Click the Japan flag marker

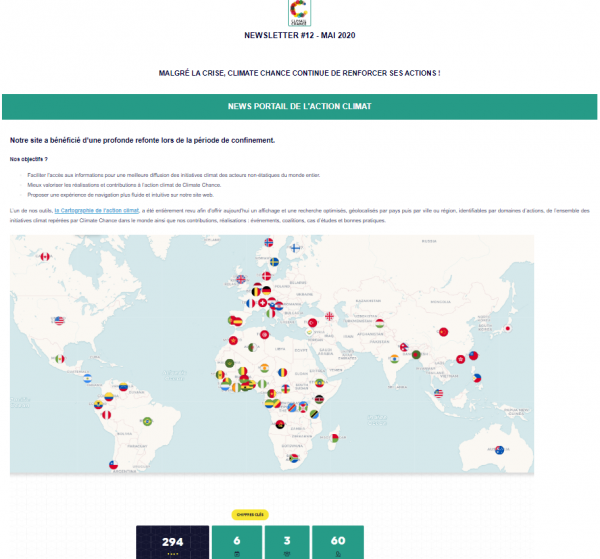click(x=507, y=328)
